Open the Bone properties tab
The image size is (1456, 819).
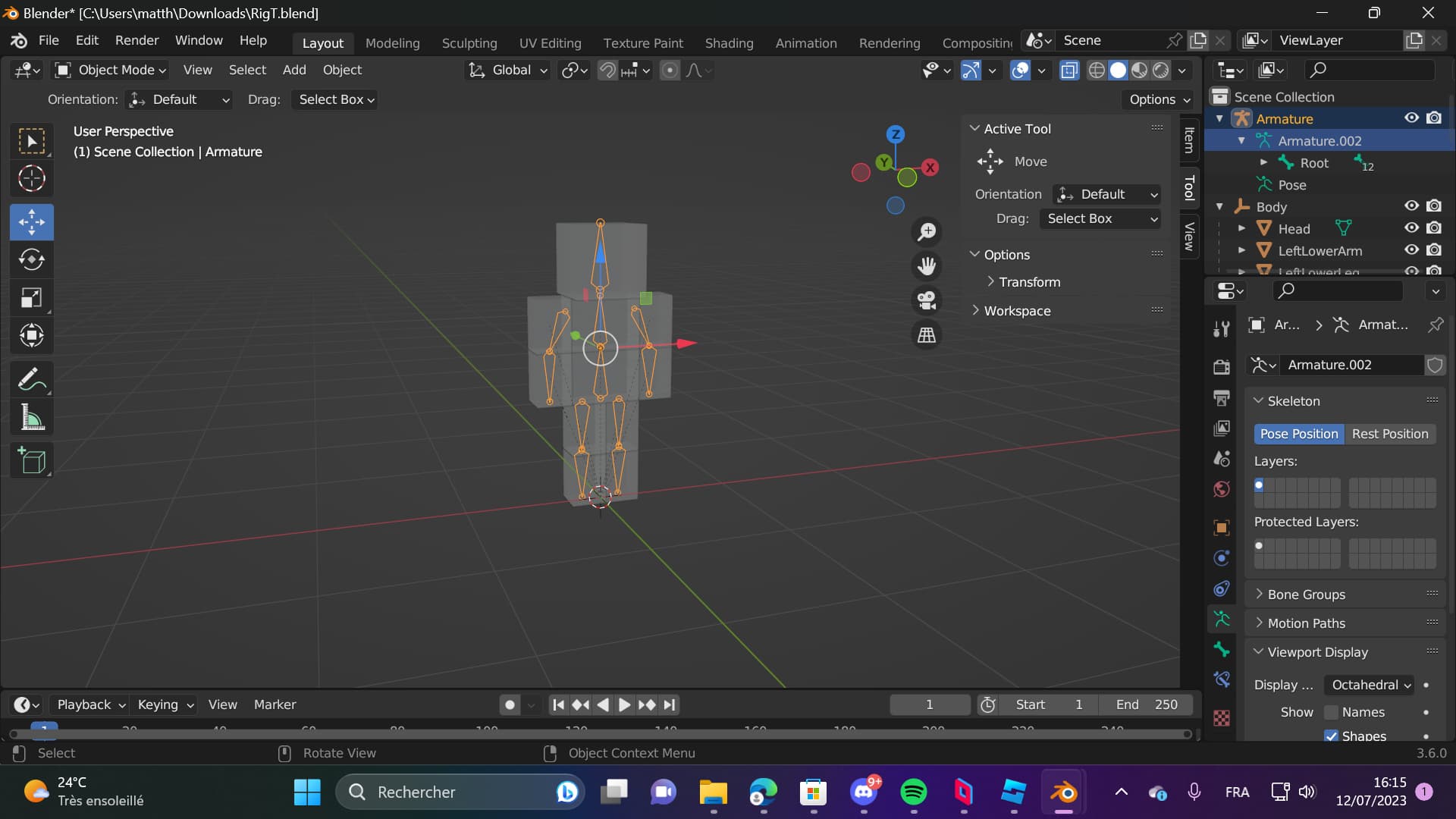[x=1221, y=651]
